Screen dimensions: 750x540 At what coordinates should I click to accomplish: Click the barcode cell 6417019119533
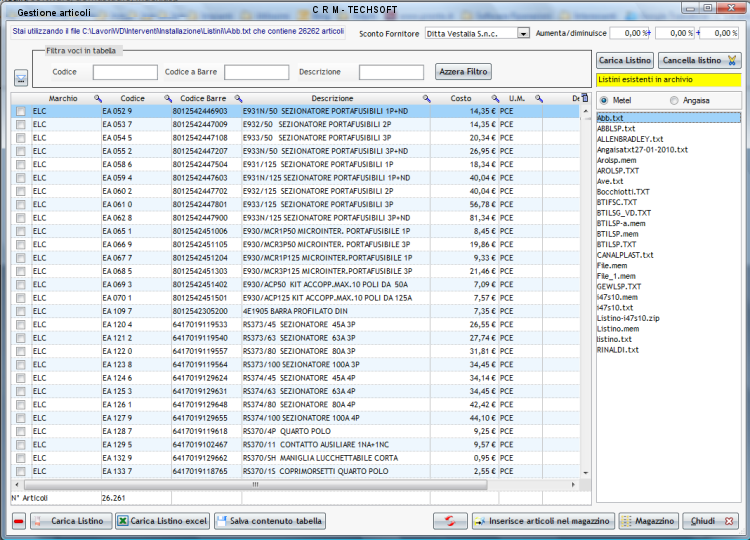coord(206,325)
